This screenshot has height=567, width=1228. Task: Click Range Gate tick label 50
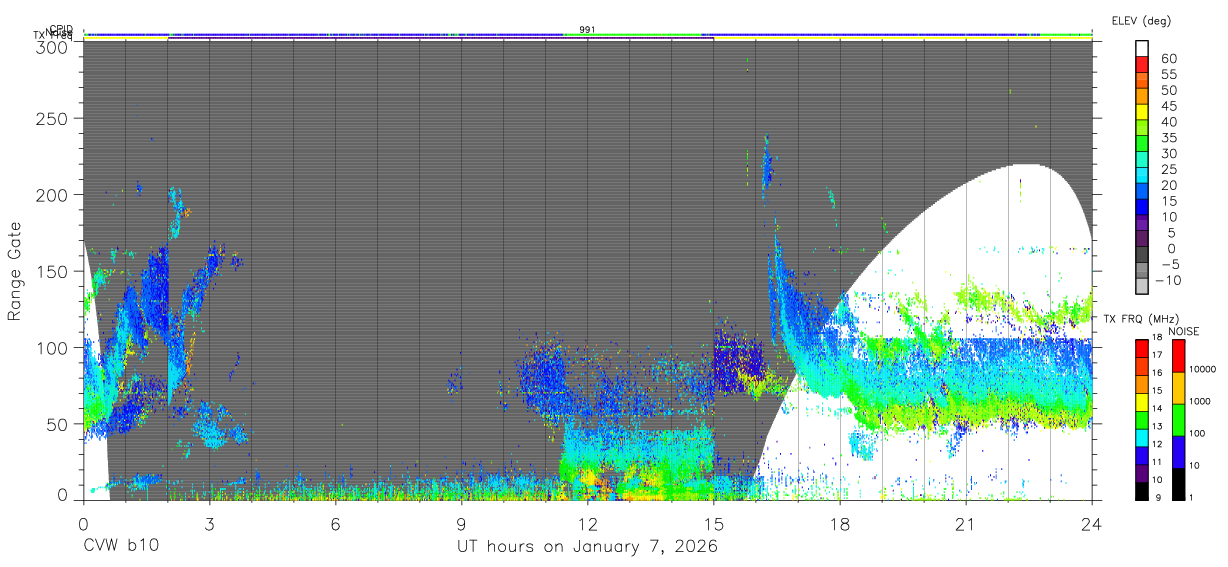(x=59, y=423)
